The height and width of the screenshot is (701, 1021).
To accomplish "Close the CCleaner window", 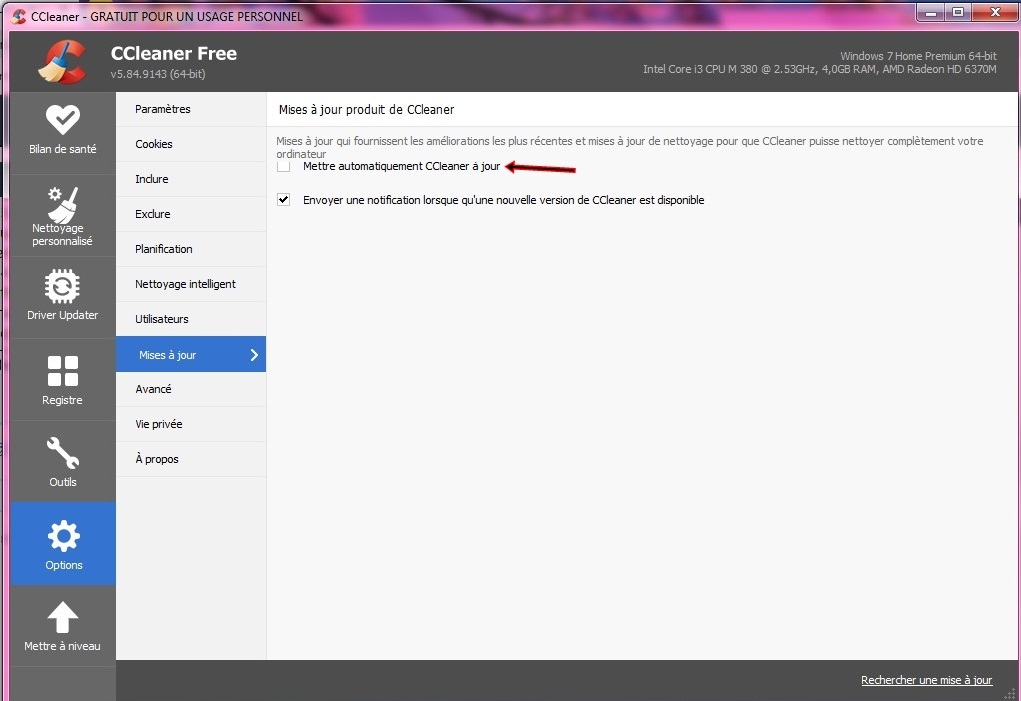I will pos(995,12).
